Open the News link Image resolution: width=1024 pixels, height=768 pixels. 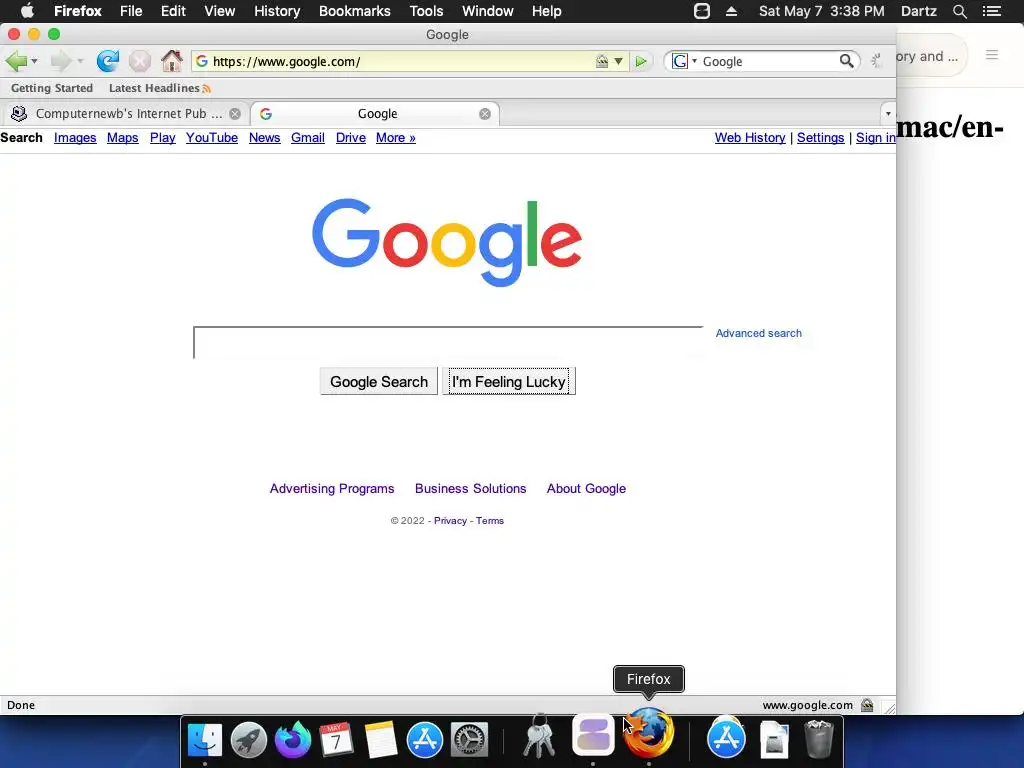[264, 138]
